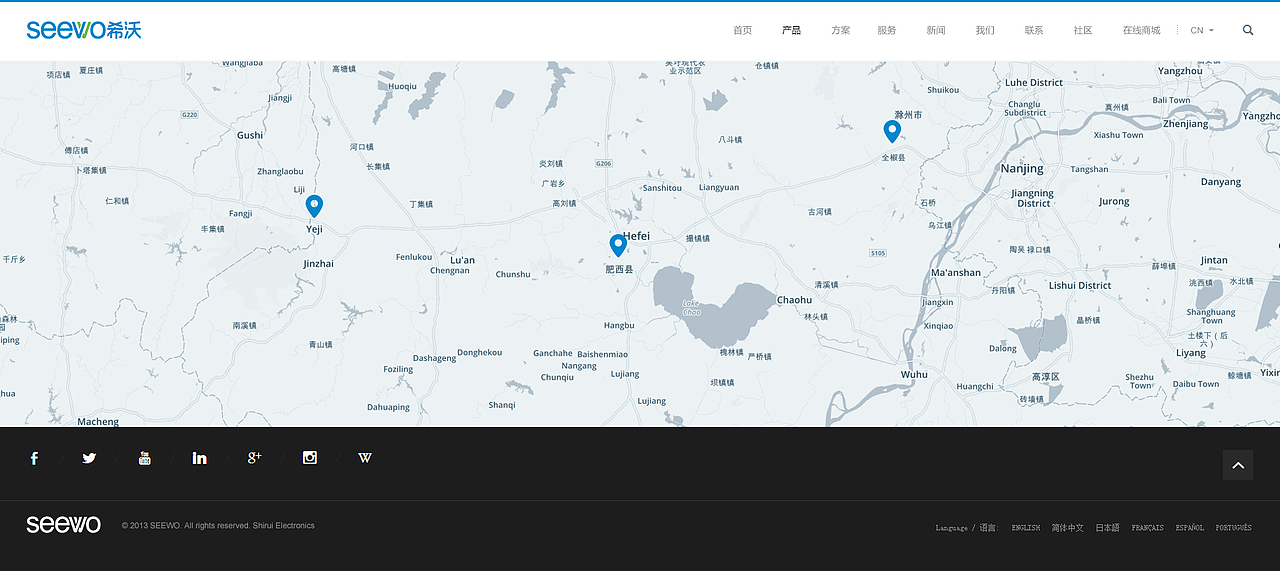Viewport: 1280px width, 571px height.
Task: Click the Gushi label on the map
Action: [x=250, y=135]
